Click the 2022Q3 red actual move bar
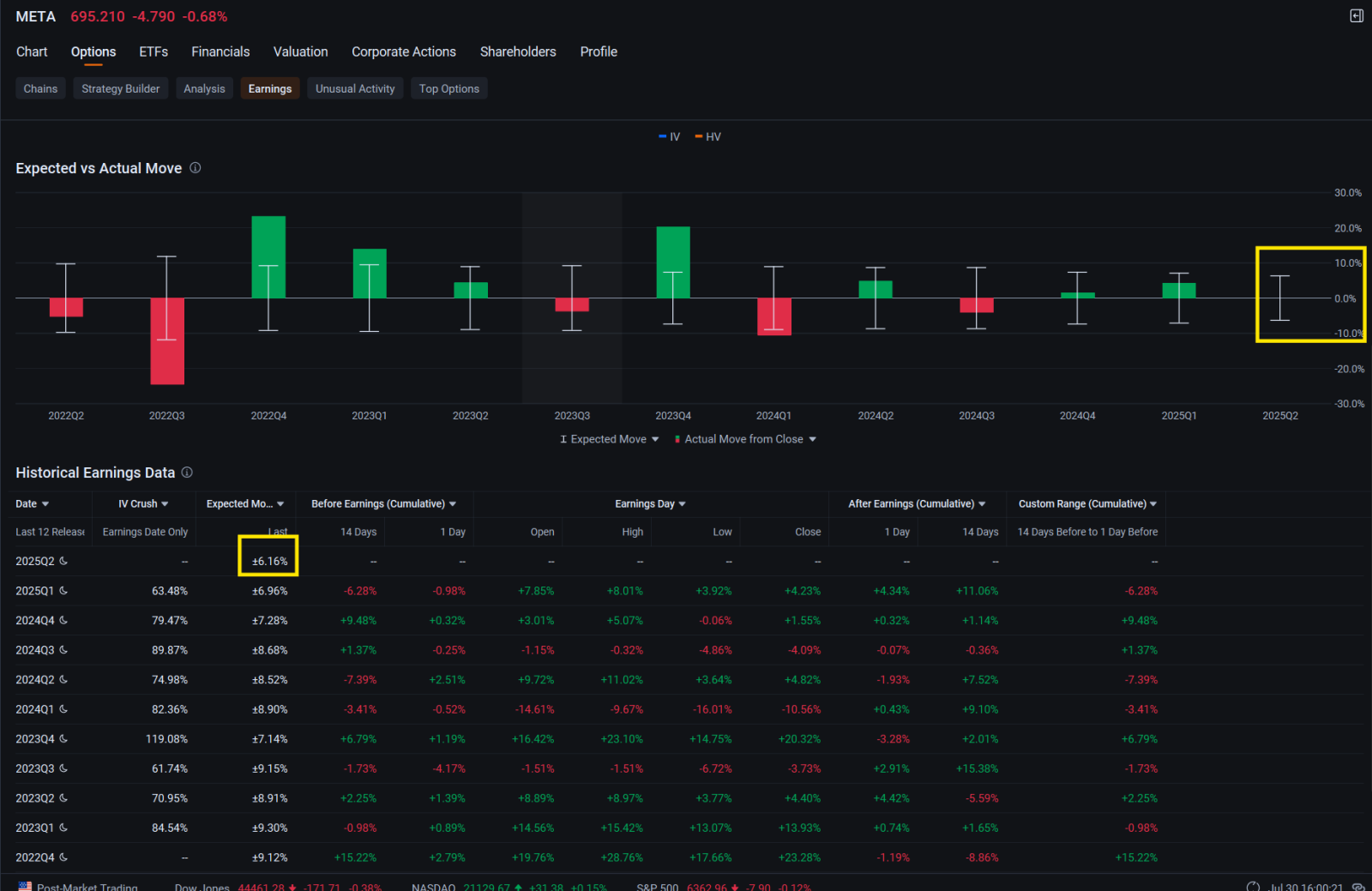 click(x=167, y=341)
